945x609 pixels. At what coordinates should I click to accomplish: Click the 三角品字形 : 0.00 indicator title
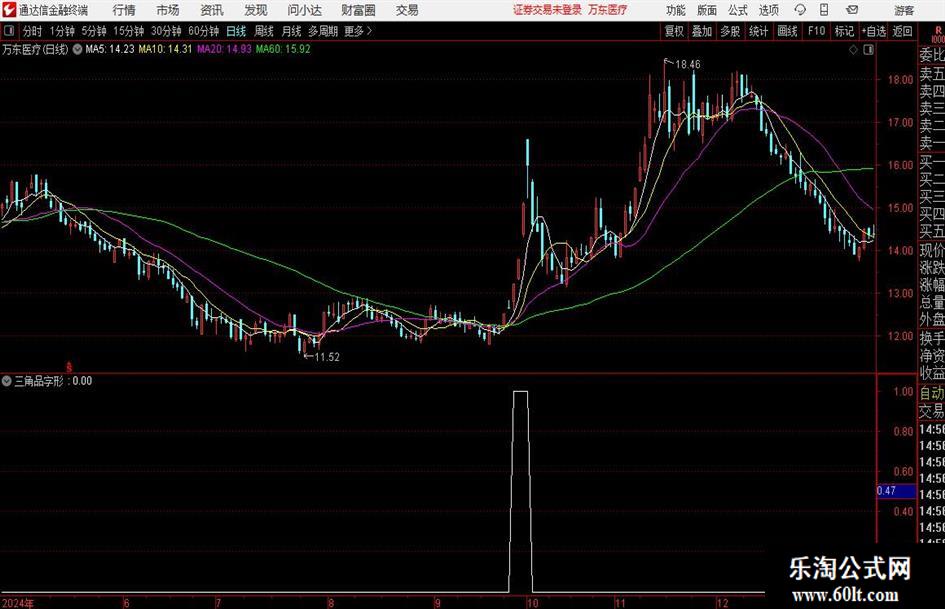(53, 381)
